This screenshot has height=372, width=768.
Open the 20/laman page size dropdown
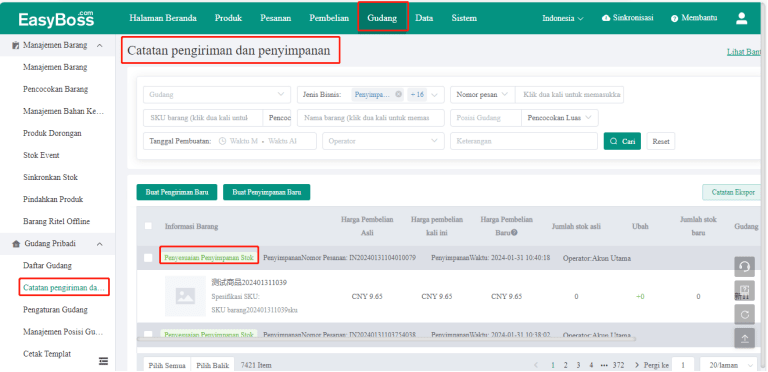tap(728, 365)
